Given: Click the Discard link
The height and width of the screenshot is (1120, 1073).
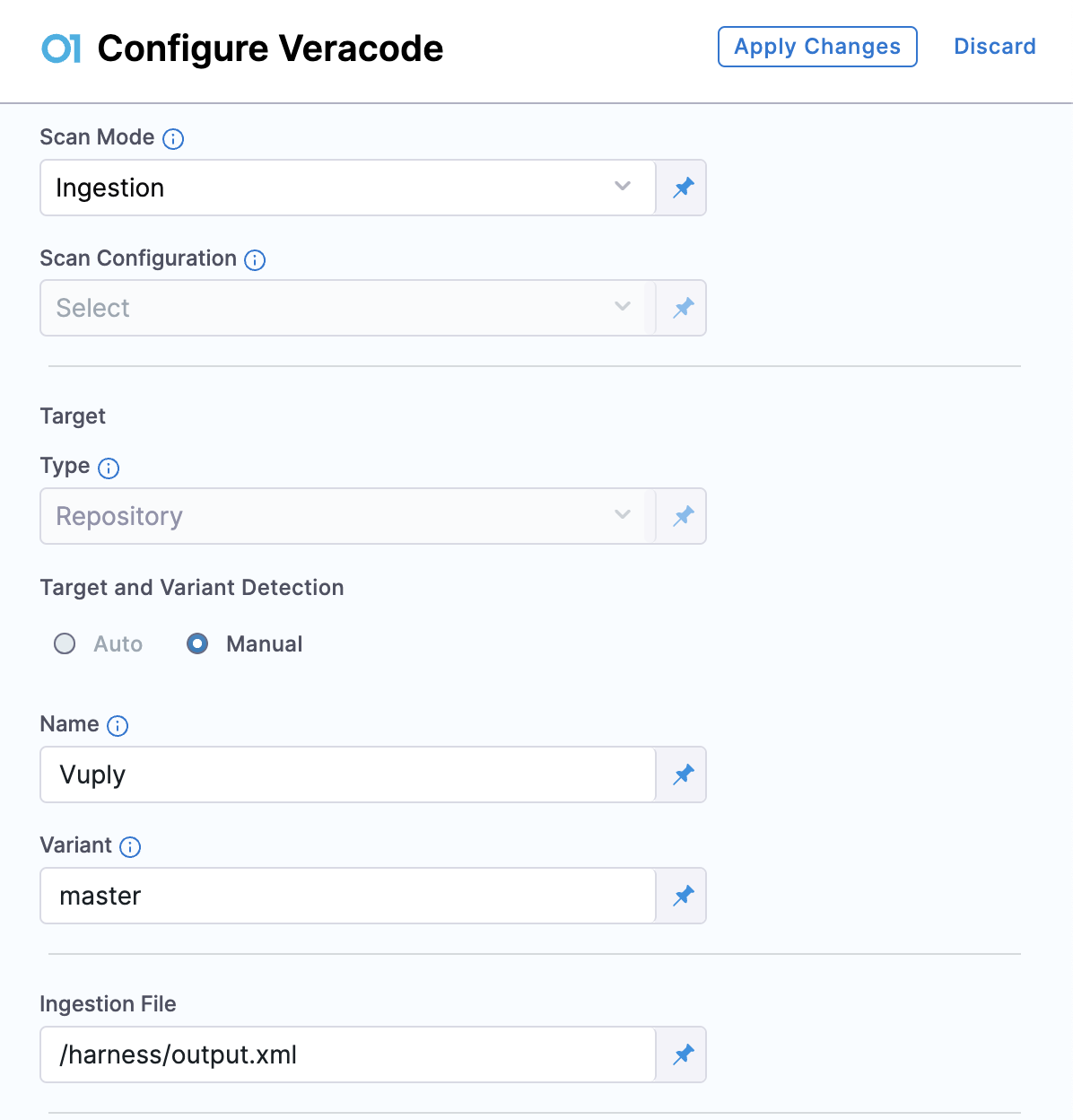Looking at the screenshot, I should click(x=994, y=47).
